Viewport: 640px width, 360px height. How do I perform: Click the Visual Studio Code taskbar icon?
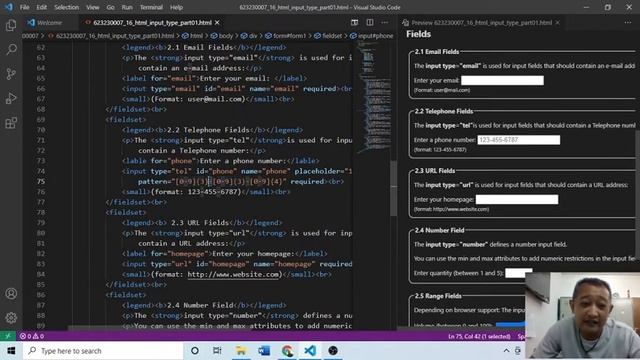[310, 351]
